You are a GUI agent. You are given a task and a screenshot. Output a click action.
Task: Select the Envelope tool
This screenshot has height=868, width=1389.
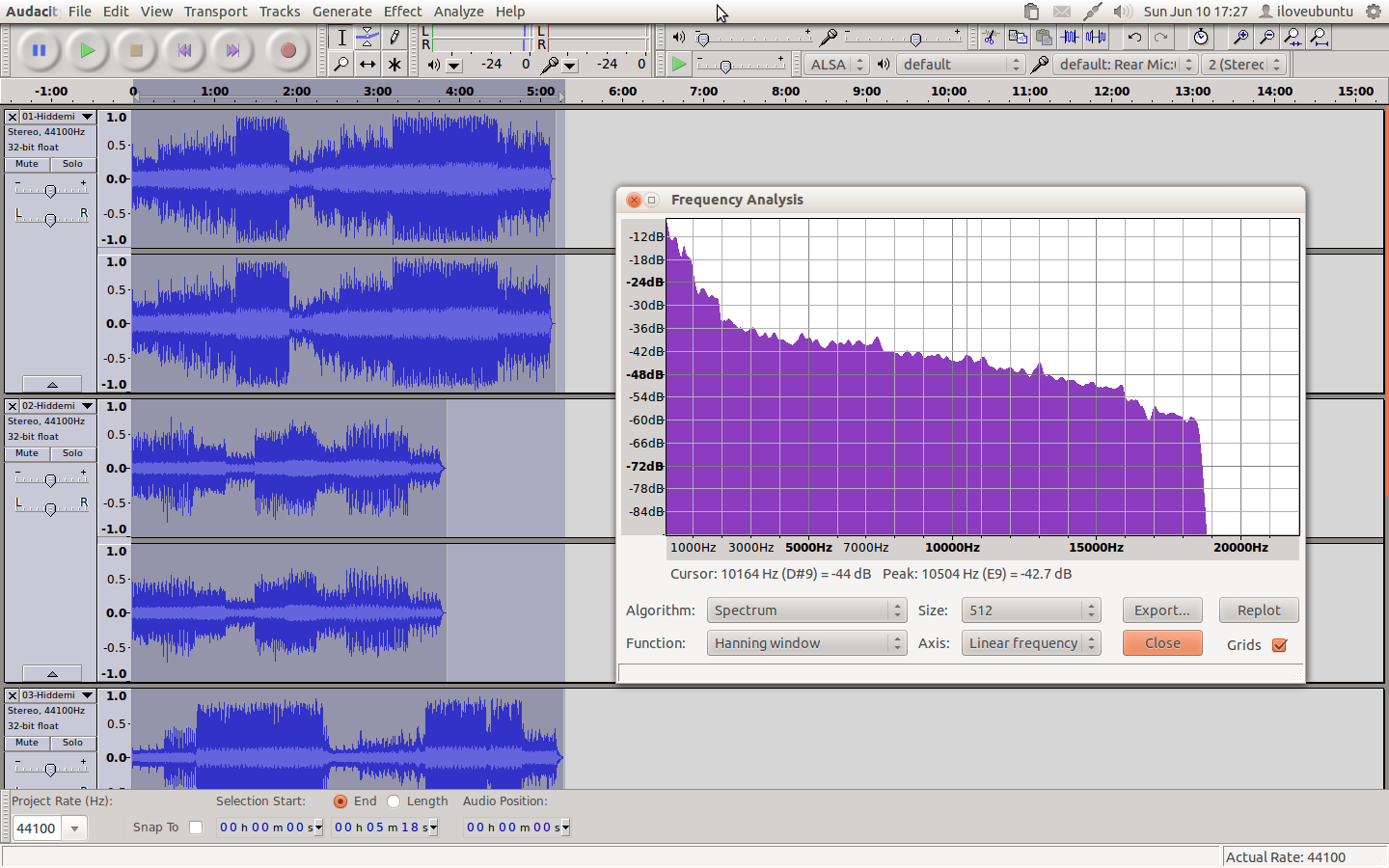368,38
